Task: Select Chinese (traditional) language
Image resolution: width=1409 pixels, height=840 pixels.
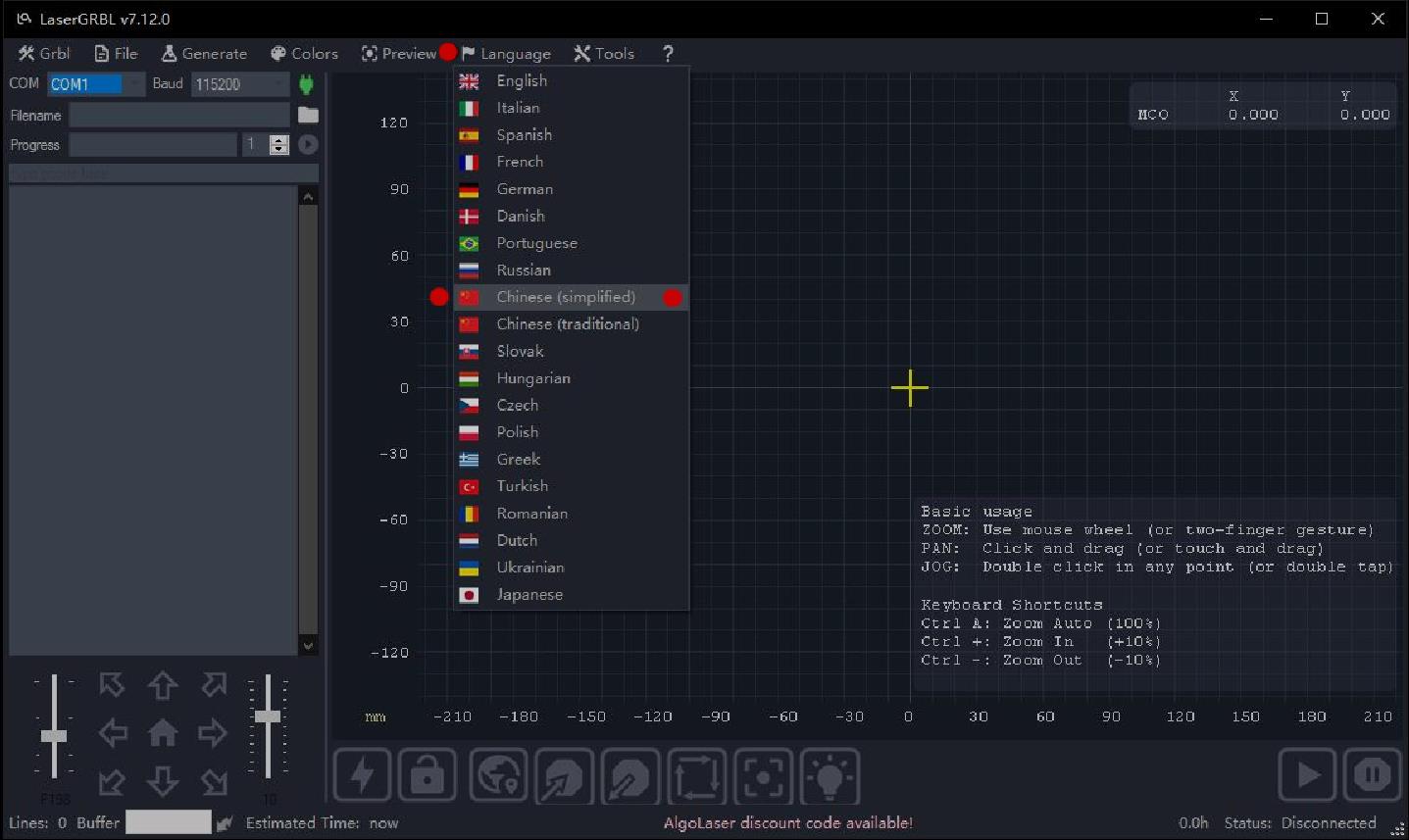Action: (x=571, y=324)
